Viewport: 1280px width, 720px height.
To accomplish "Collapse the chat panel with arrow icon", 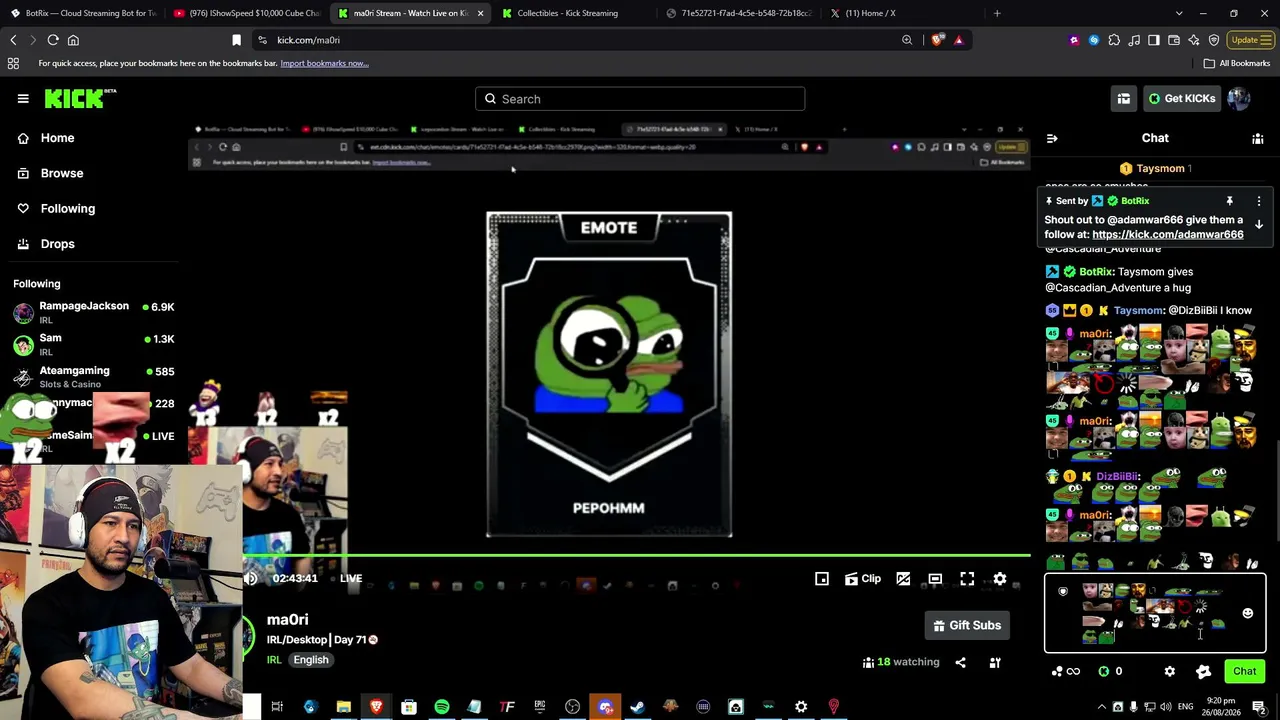I will click(x=1051, y=138).
